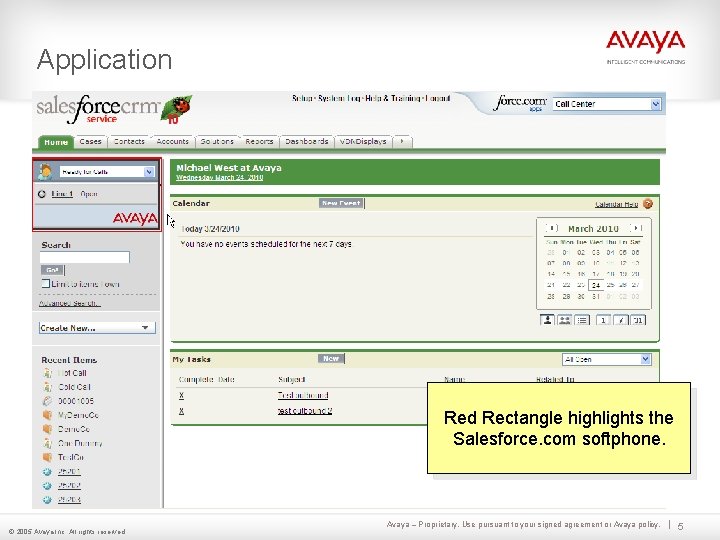Screen dimensions: 720x540
Task: Click the list view calendar icon
Action: [582, 320]
